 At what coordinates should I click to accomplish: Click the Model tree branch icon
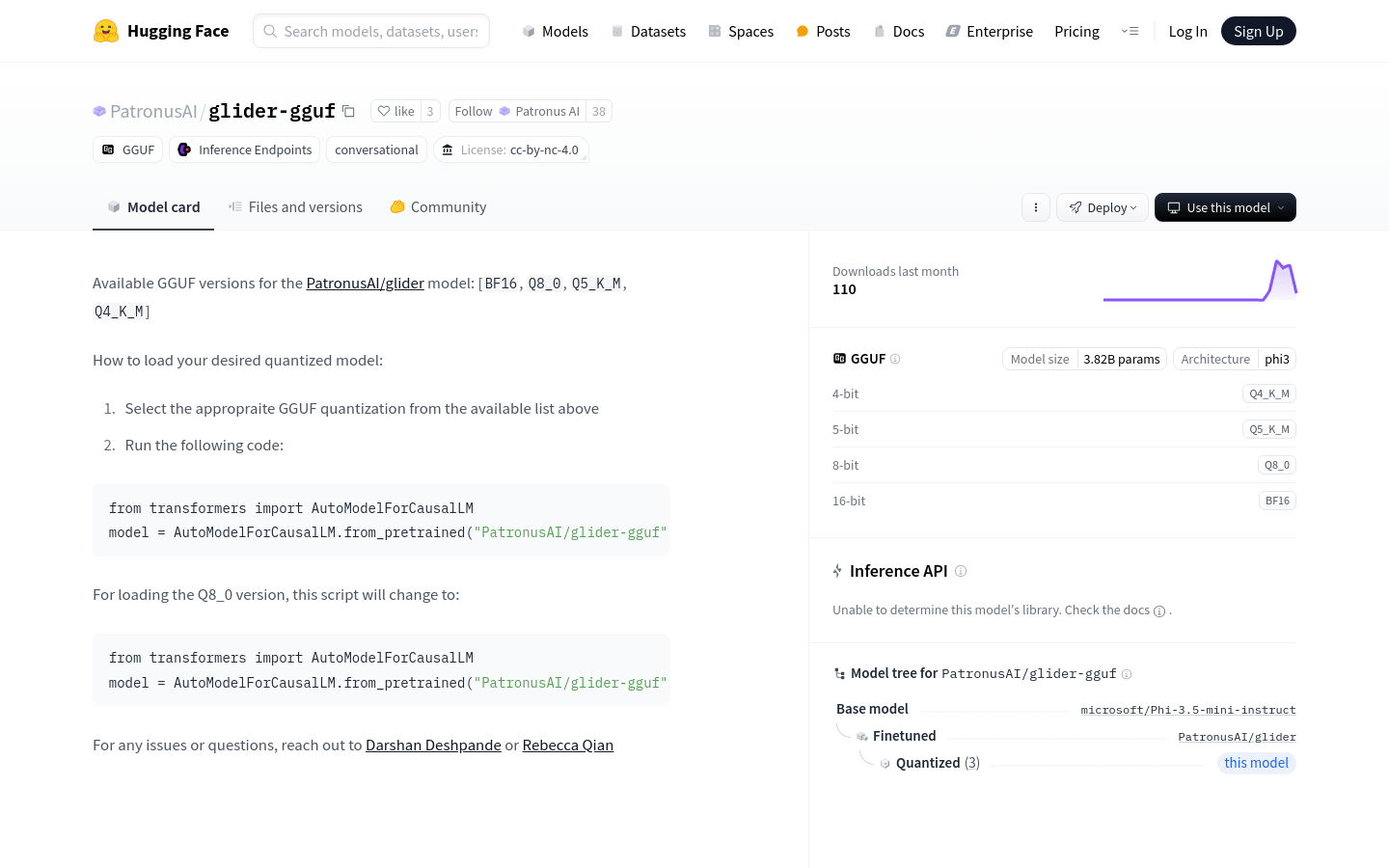point(839,674)
